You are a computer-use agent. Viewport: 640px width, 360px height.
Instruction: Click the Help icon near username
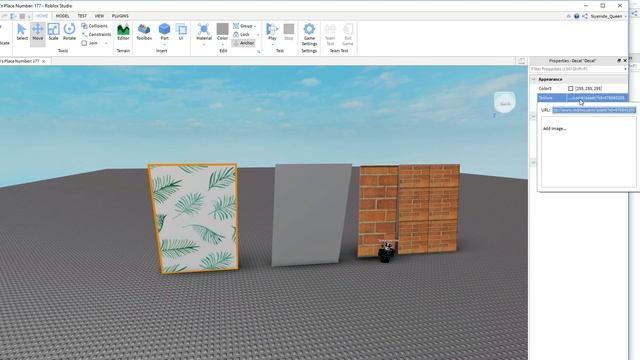click(576, 16)
